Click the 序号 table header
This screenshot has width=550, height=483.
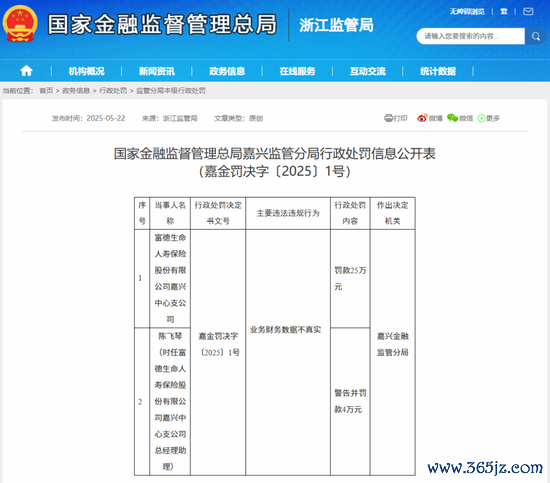coord(142,213)
